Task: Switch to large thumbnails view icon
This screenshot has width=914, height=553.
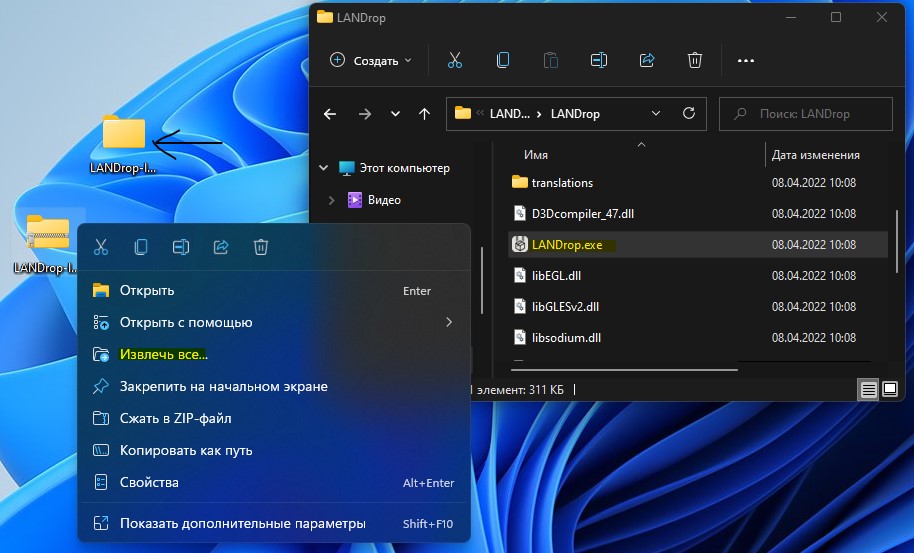Action: pos(890,389)
